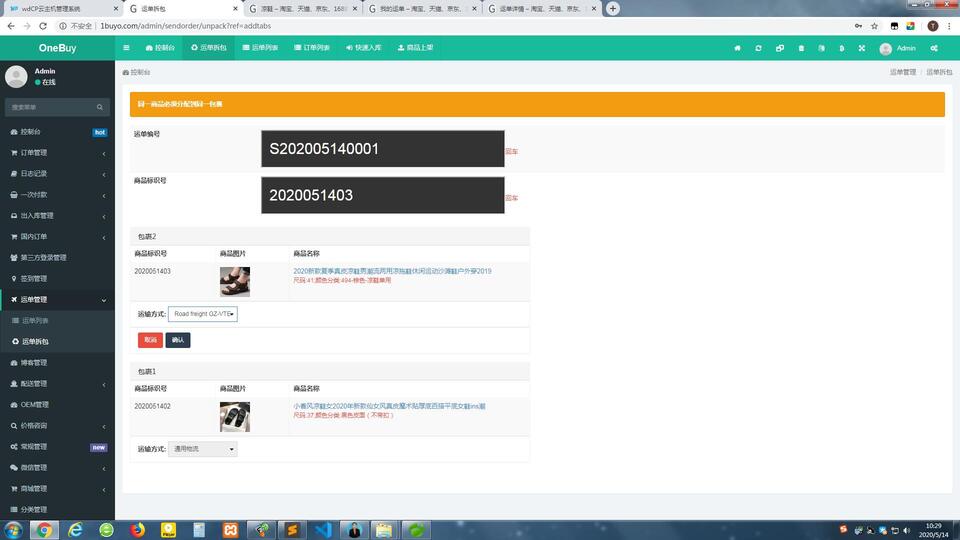Expand 国内订单 in the sidebar
This screenshot has width=960, height=540.
tap(58, 236)
